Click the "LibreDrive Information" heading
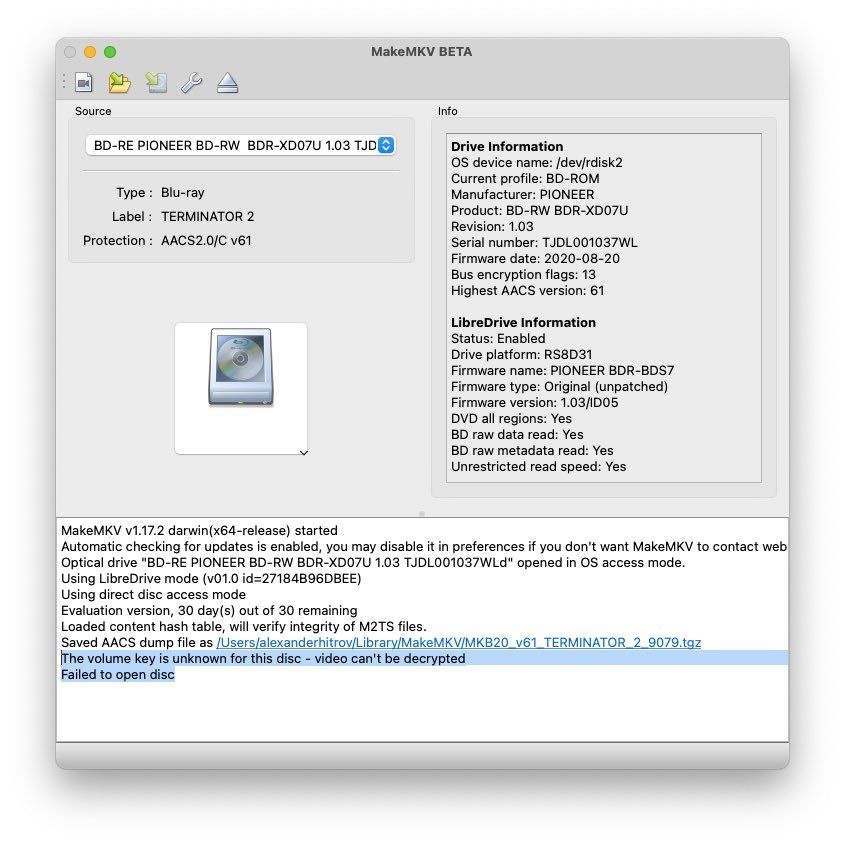Viewport: 845px width, 843px height. point(523,322)
